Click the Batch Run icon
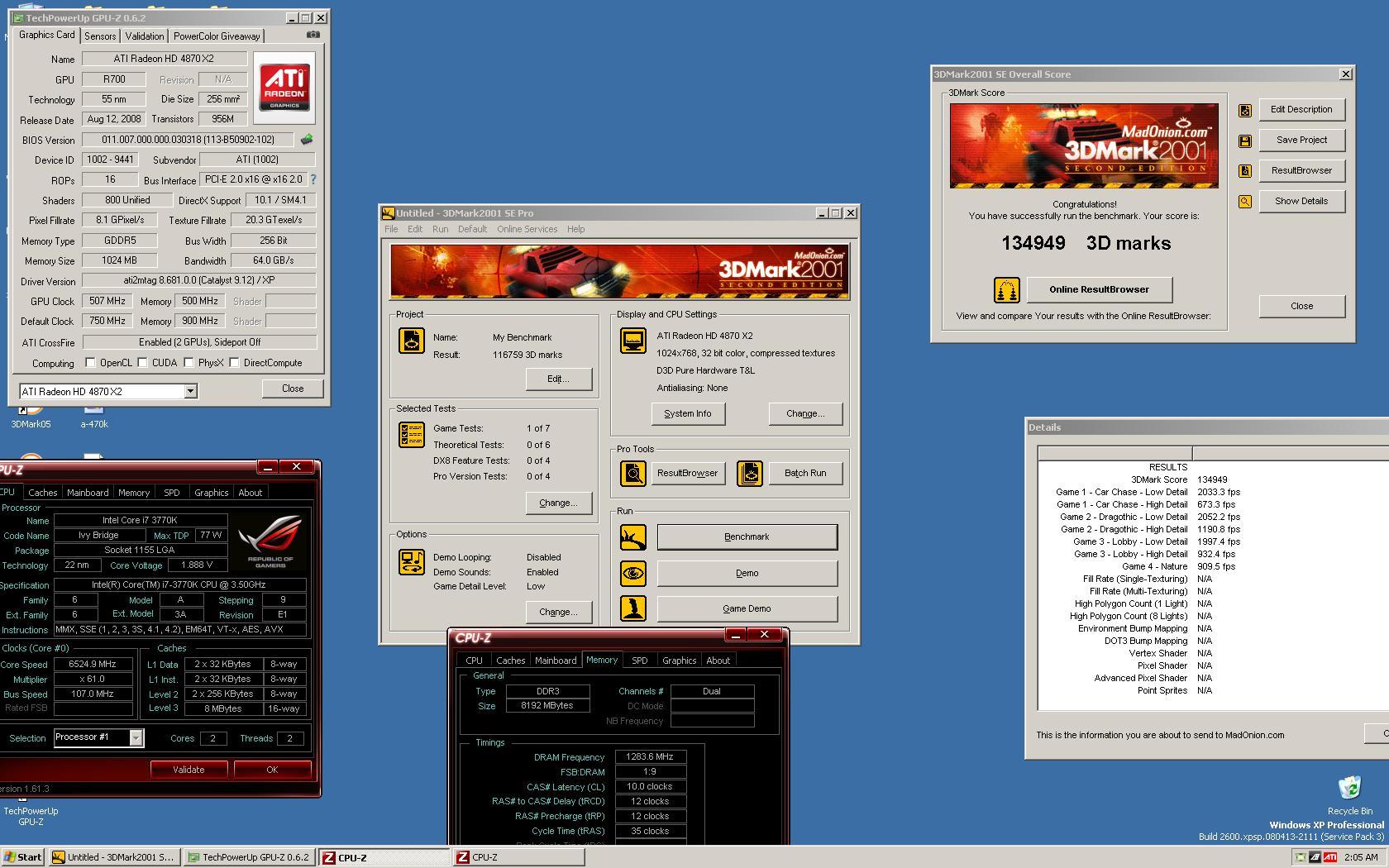The height and width of the screenshot is (868, 1389). point(750,473)
